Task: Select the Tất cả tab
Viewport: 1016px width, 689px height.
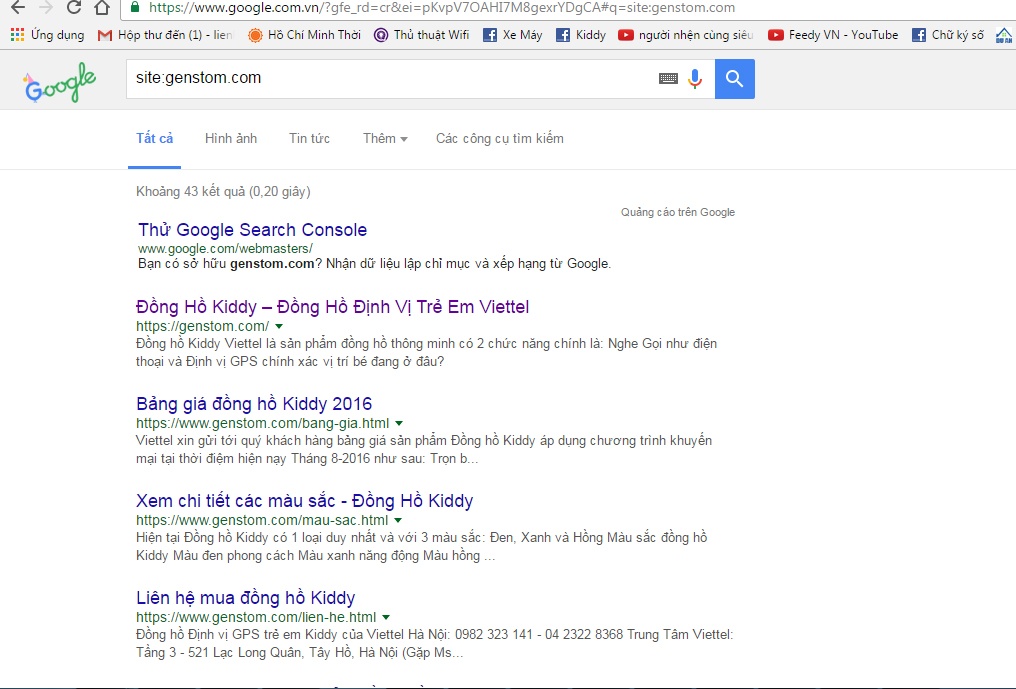Action: pos(154,138)
